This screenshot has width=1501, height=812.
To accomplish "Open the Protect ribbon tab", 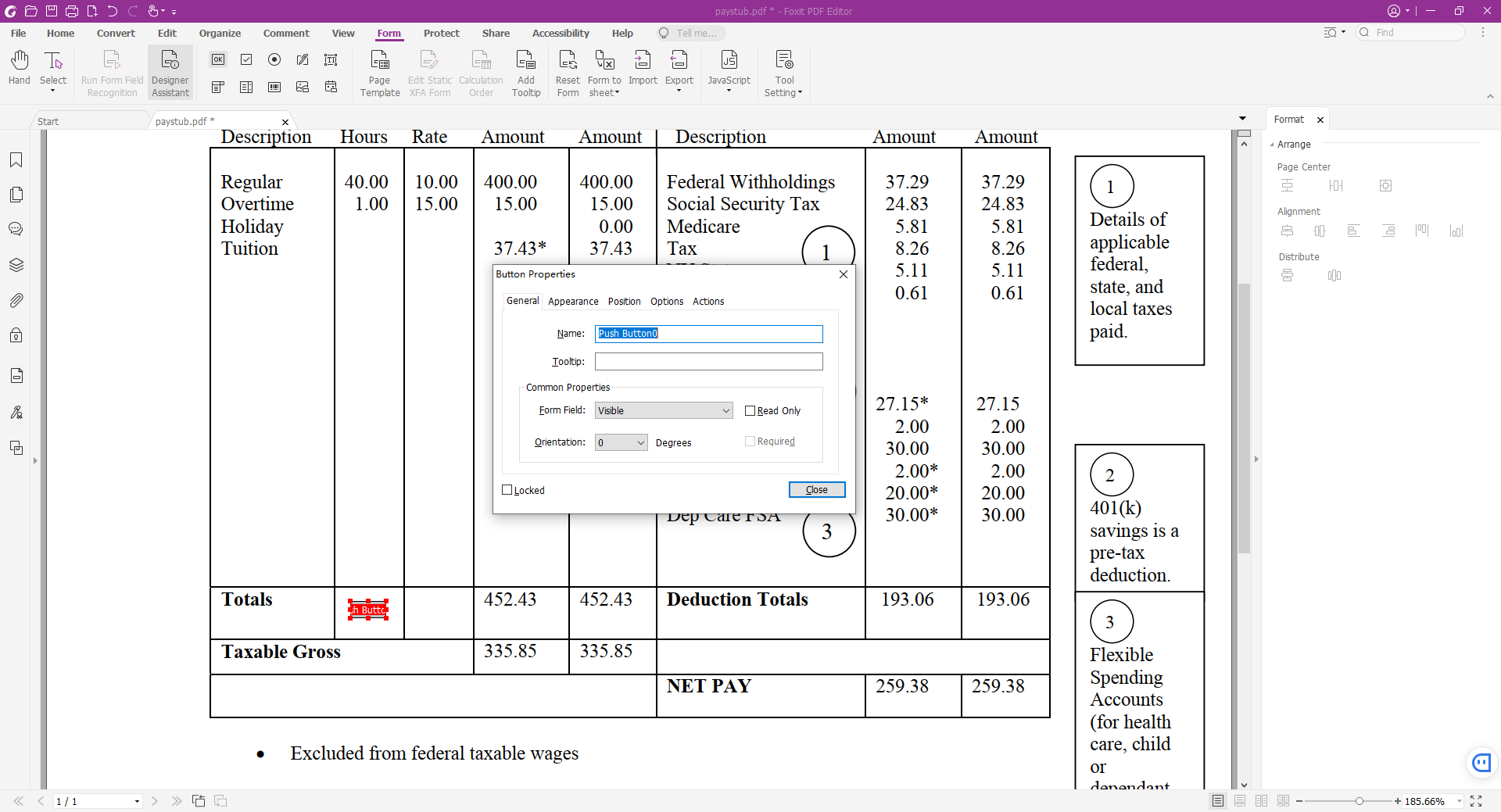I will point(442,33).
